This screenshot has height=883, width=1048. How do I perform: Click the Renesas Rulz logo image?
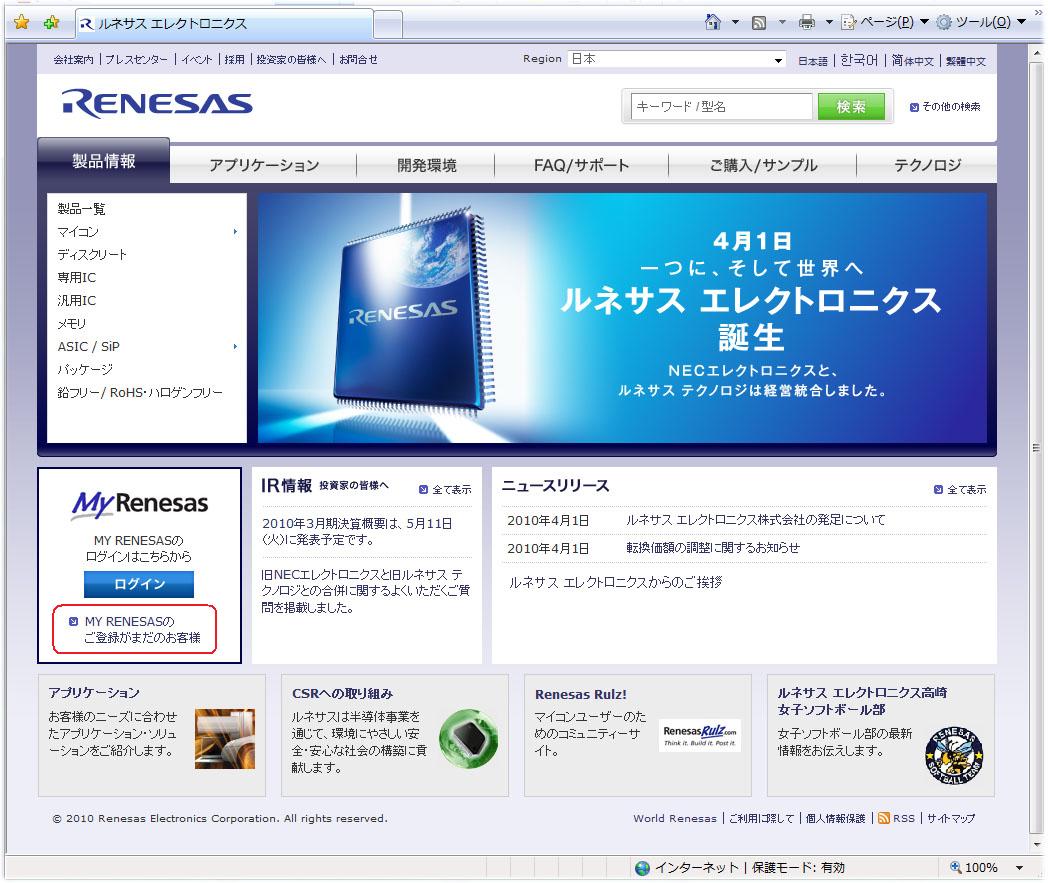pyautogui.click(x=700, y=737)
